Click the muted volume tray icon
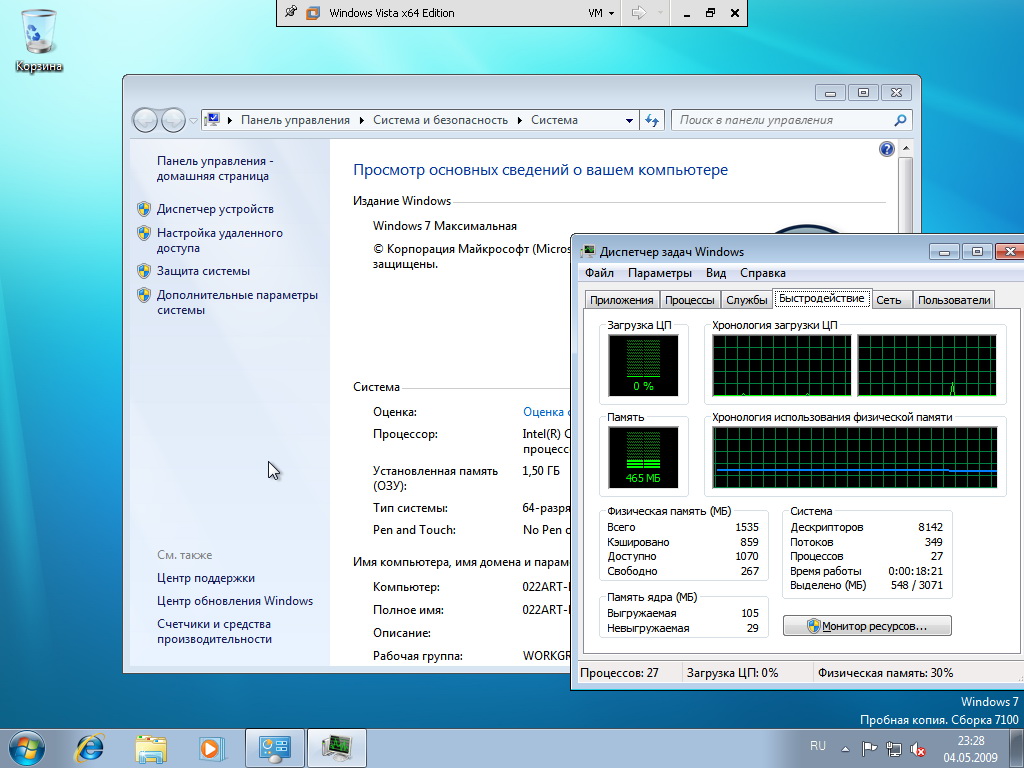Screen dimensions: 1024x768 pyautogui.click(x=916, y=748)
